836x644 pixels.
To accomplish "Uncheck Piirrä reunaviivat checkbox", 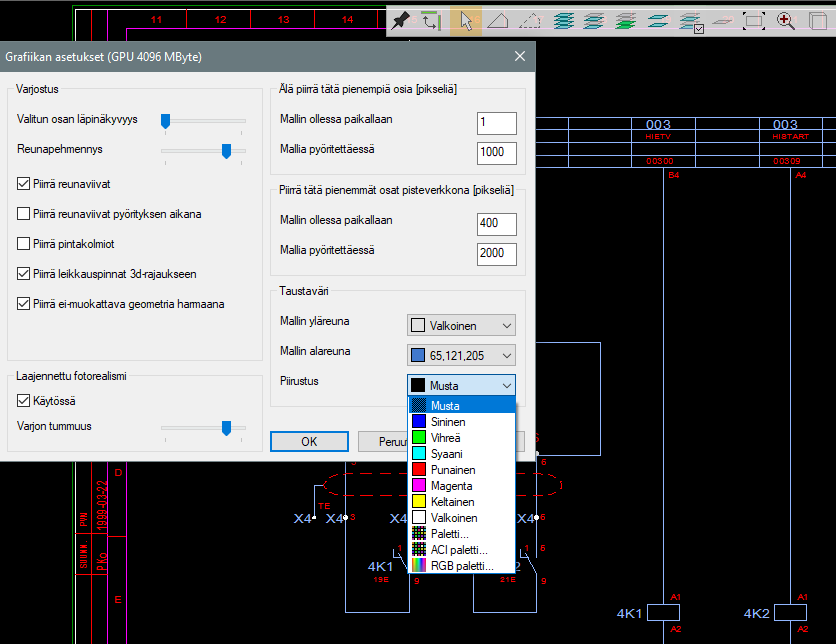I will [24, 184].
